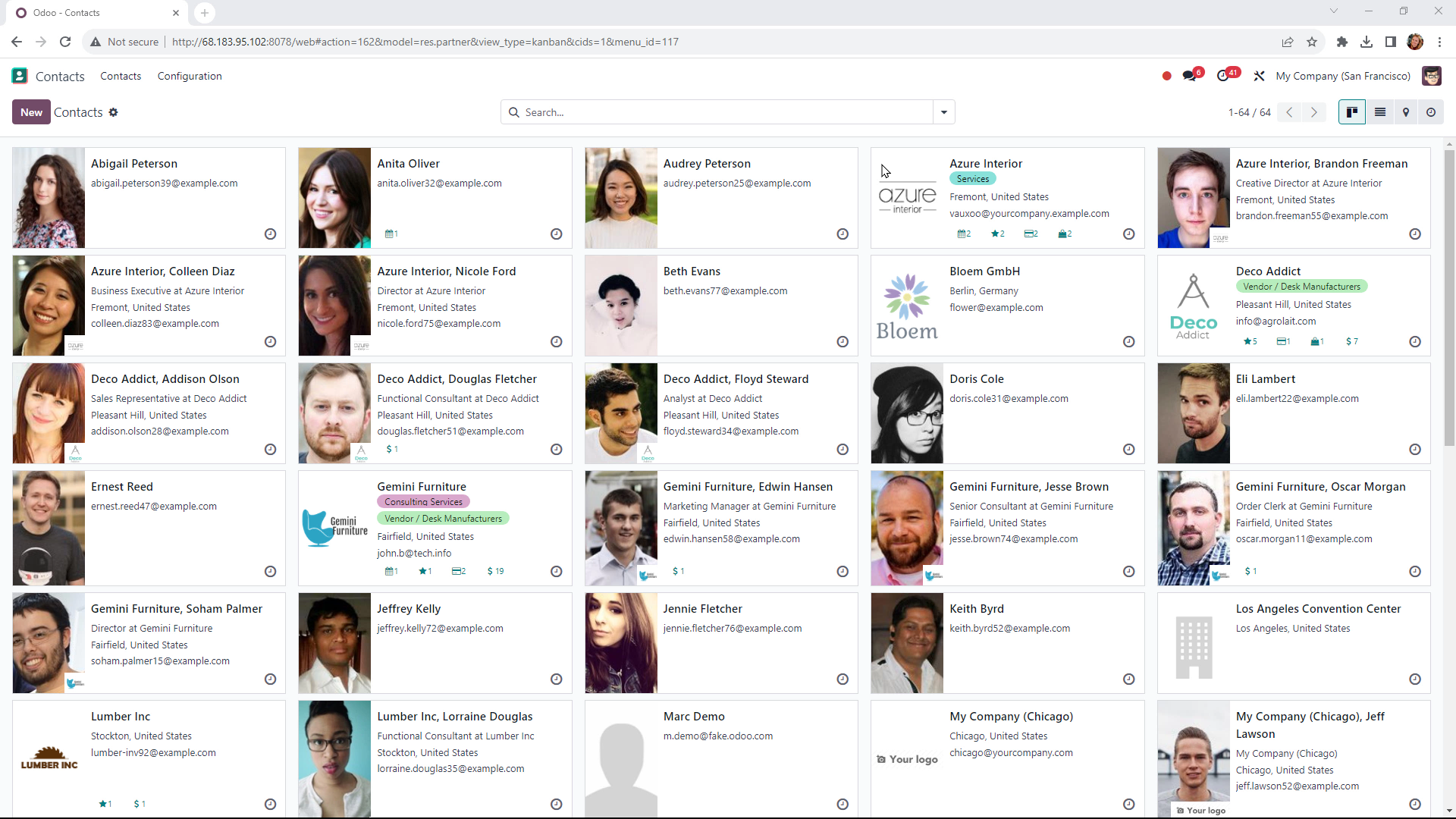Open Eli Lambert contact name
The height and width of the screenshot is (819, 1456).
[1265, 379]
